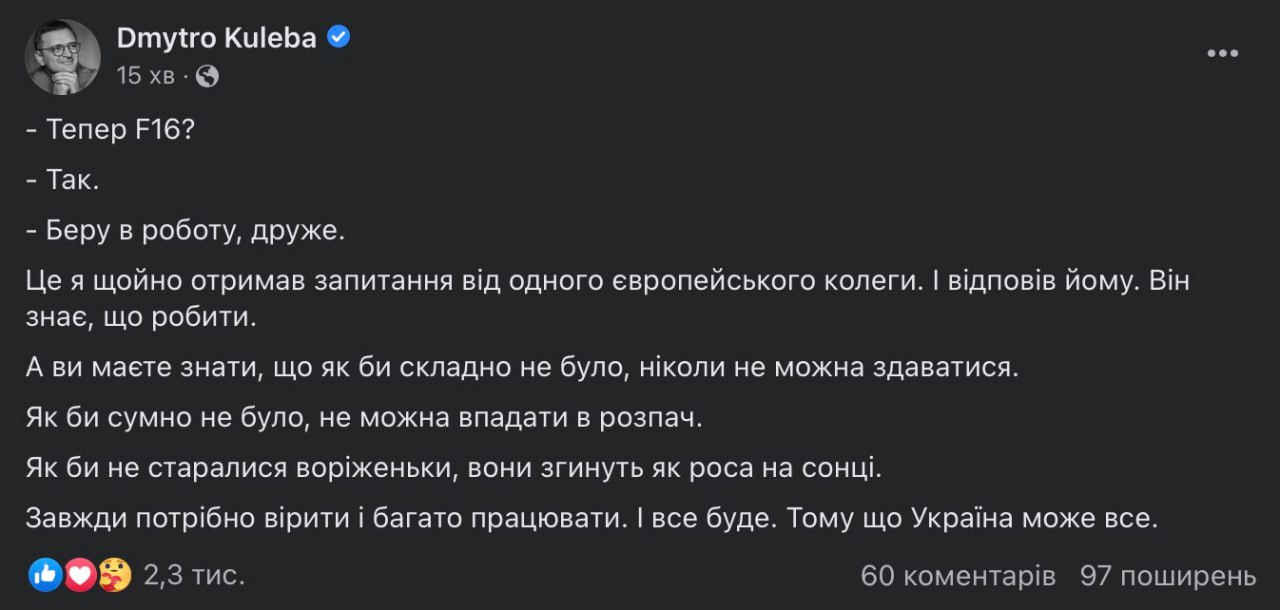
Task: Click the line ending "впадати в розпач"
Action: coord(365,417)
